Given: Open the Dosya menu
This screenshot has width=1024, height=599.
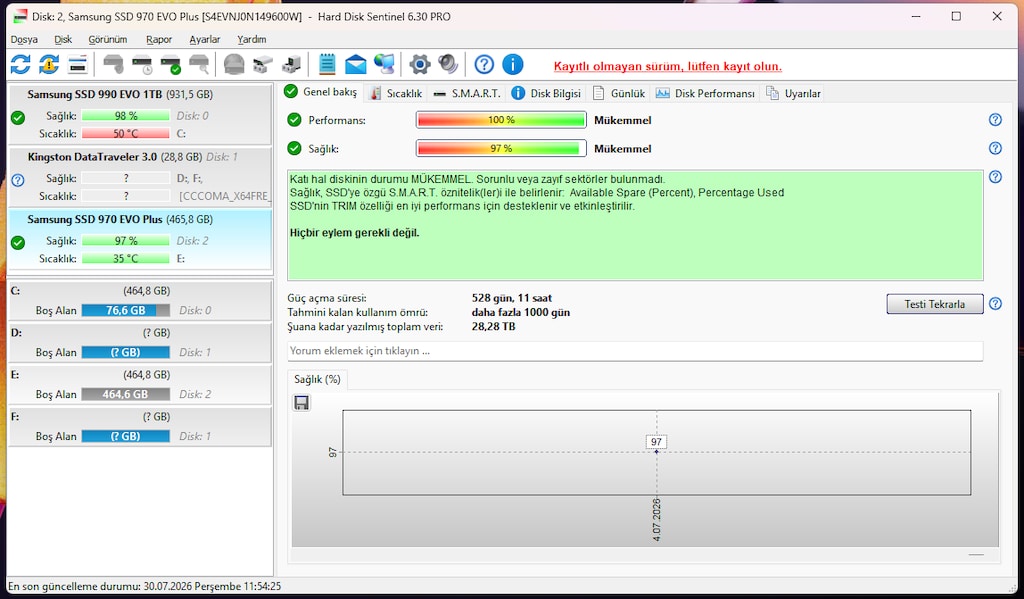Looking at the screenshot, I should tap(24, 39).
